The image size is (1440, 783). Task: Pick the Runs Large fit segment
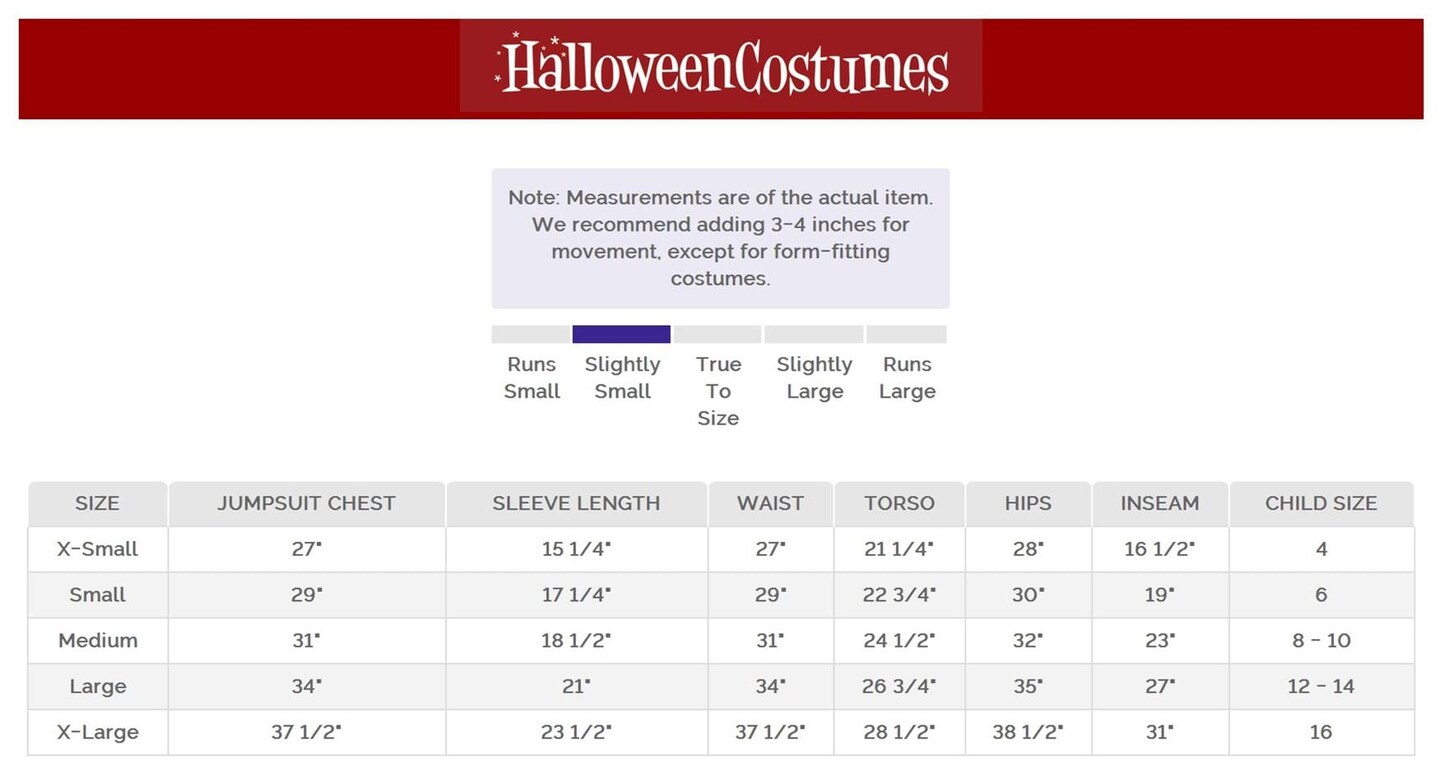tap(906, 335)
